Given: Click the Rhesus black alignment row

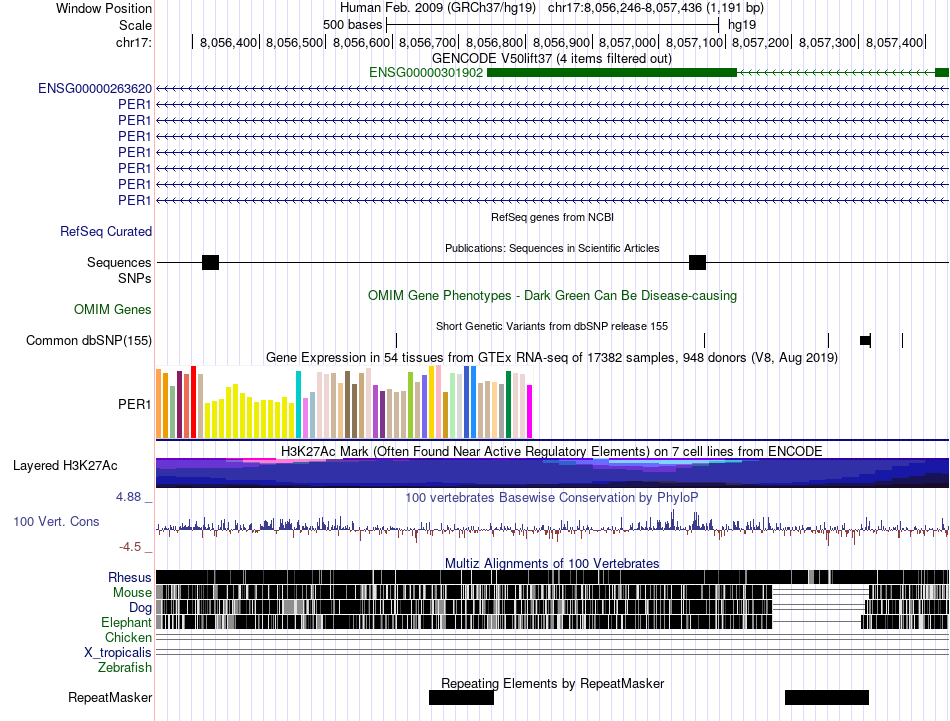Looking at the screenshot, I should (x=552, y=577).
